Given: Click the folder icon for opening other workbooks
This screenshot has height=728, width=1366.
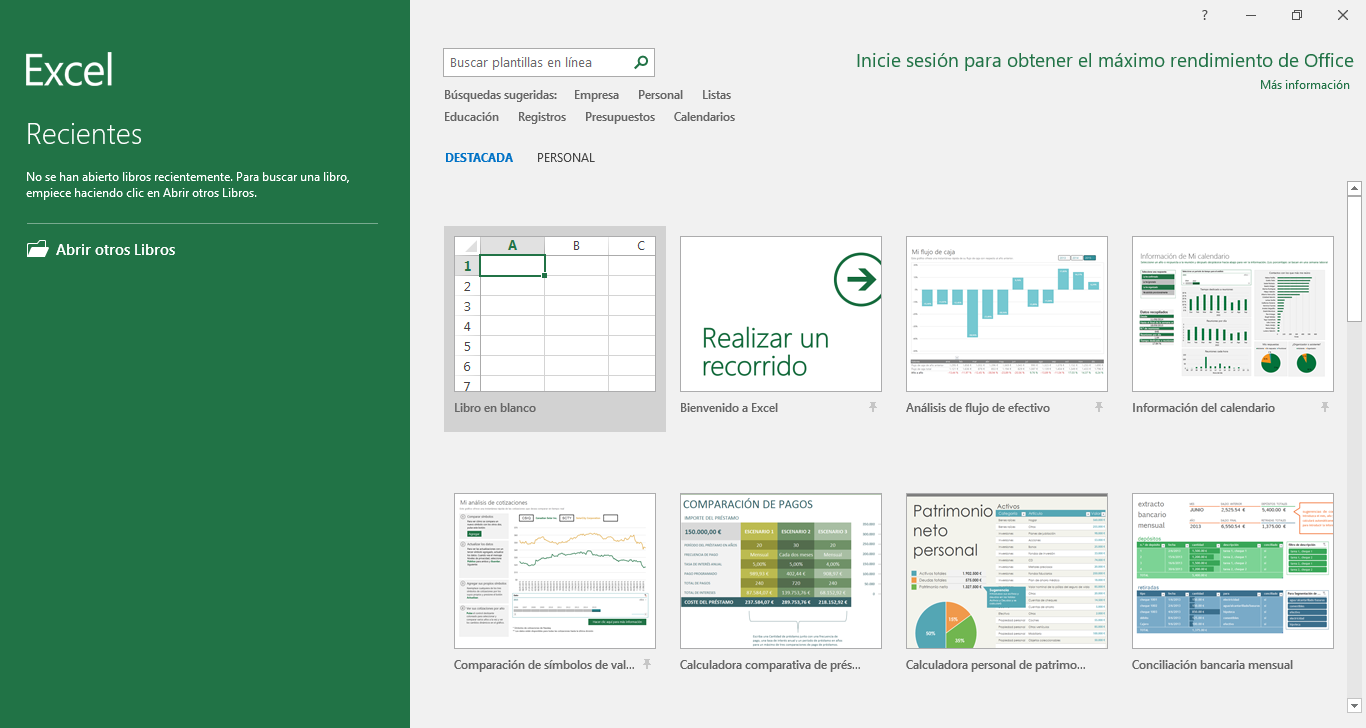Looking at the screenshot, I should [37, 250].
